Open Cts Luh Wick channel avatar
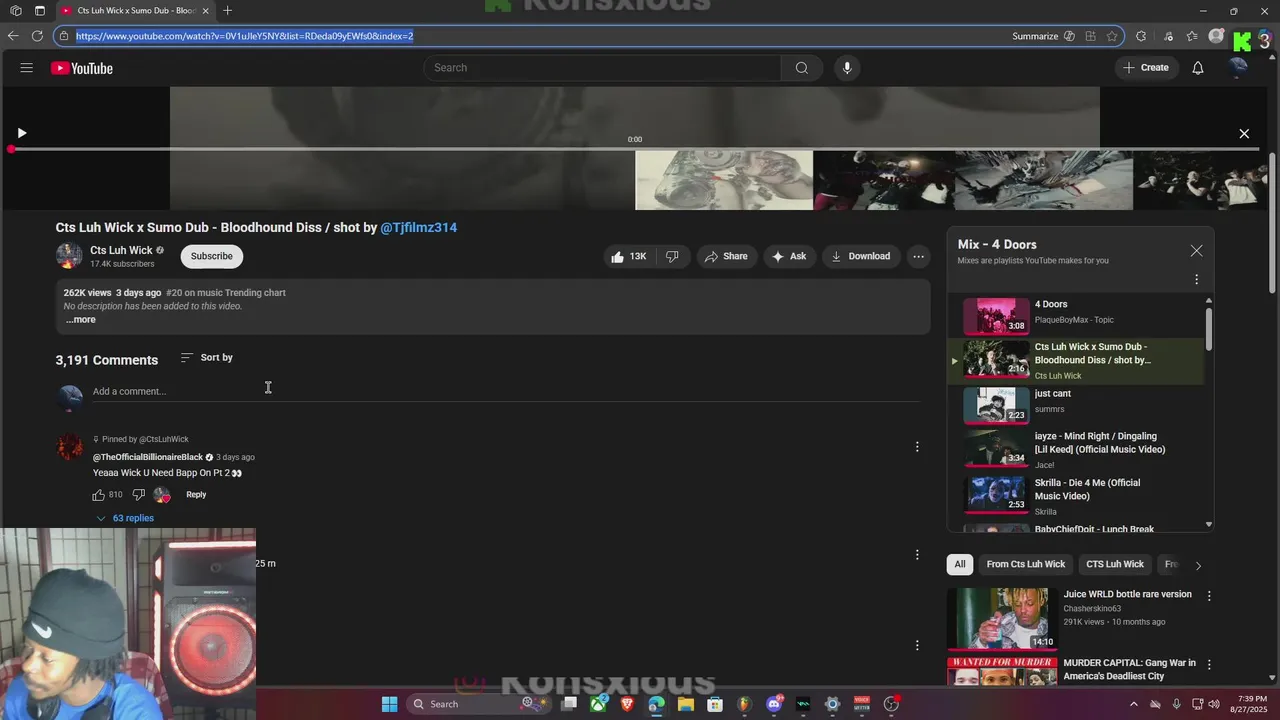The width and height of the screenshot is (1280, 720). tap(69, 256)
